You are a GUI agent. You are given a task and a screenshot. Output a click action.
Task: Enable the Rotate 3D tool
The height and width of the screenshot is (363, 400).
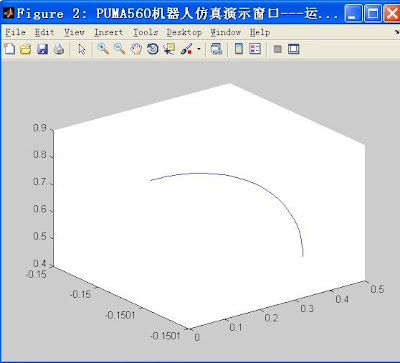[153, 49]
